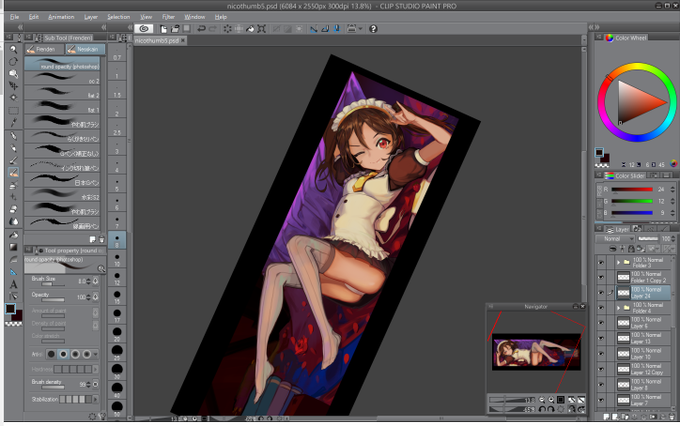Screen dimensions: 680x426
Task: Toggle visibility of Layer 13
Action: tap(601, 338)
